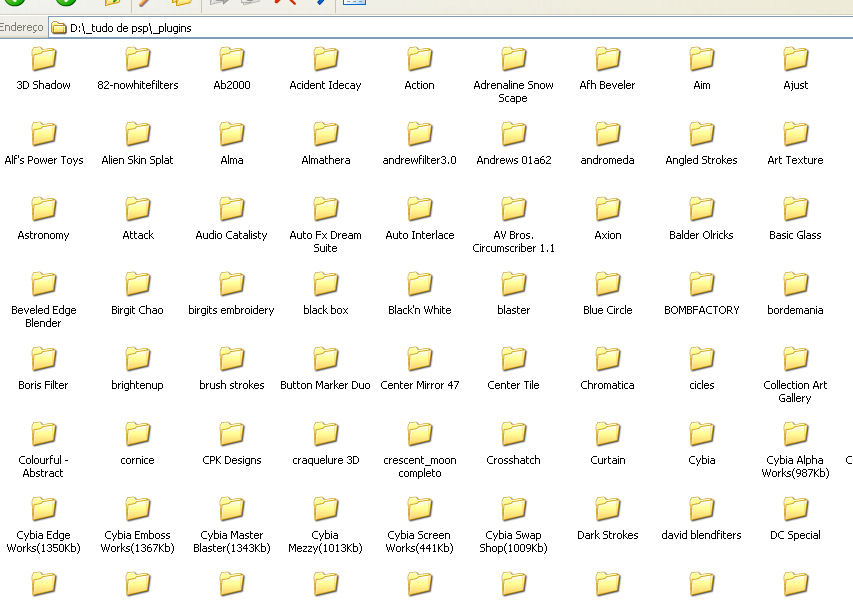Select the Adrenaline Snow Scape folder icon
This screenshot has width=853, height=604.
514,59
